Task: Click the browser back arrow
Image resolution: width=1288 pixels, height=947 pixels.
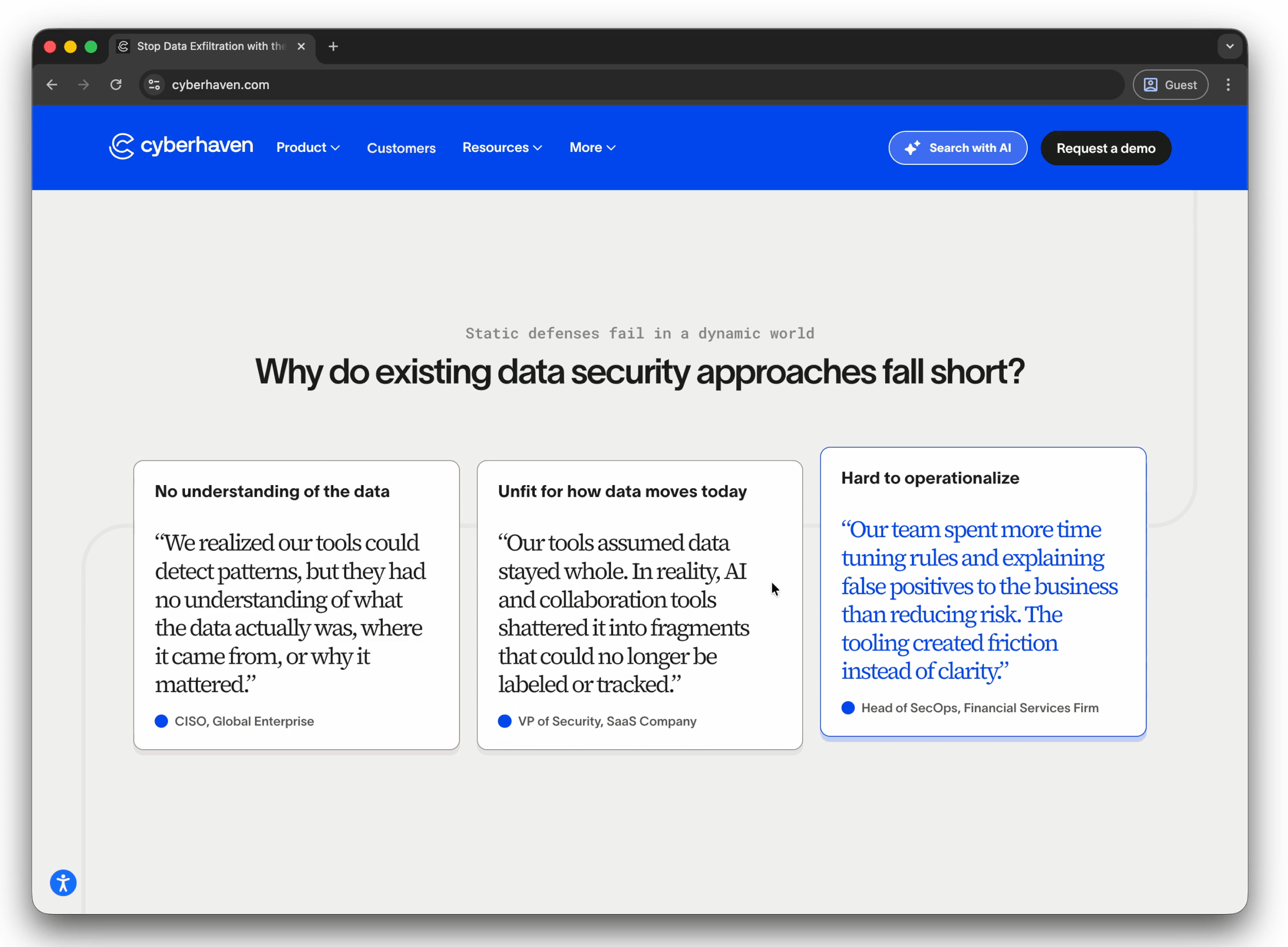Action: (52, 85)
